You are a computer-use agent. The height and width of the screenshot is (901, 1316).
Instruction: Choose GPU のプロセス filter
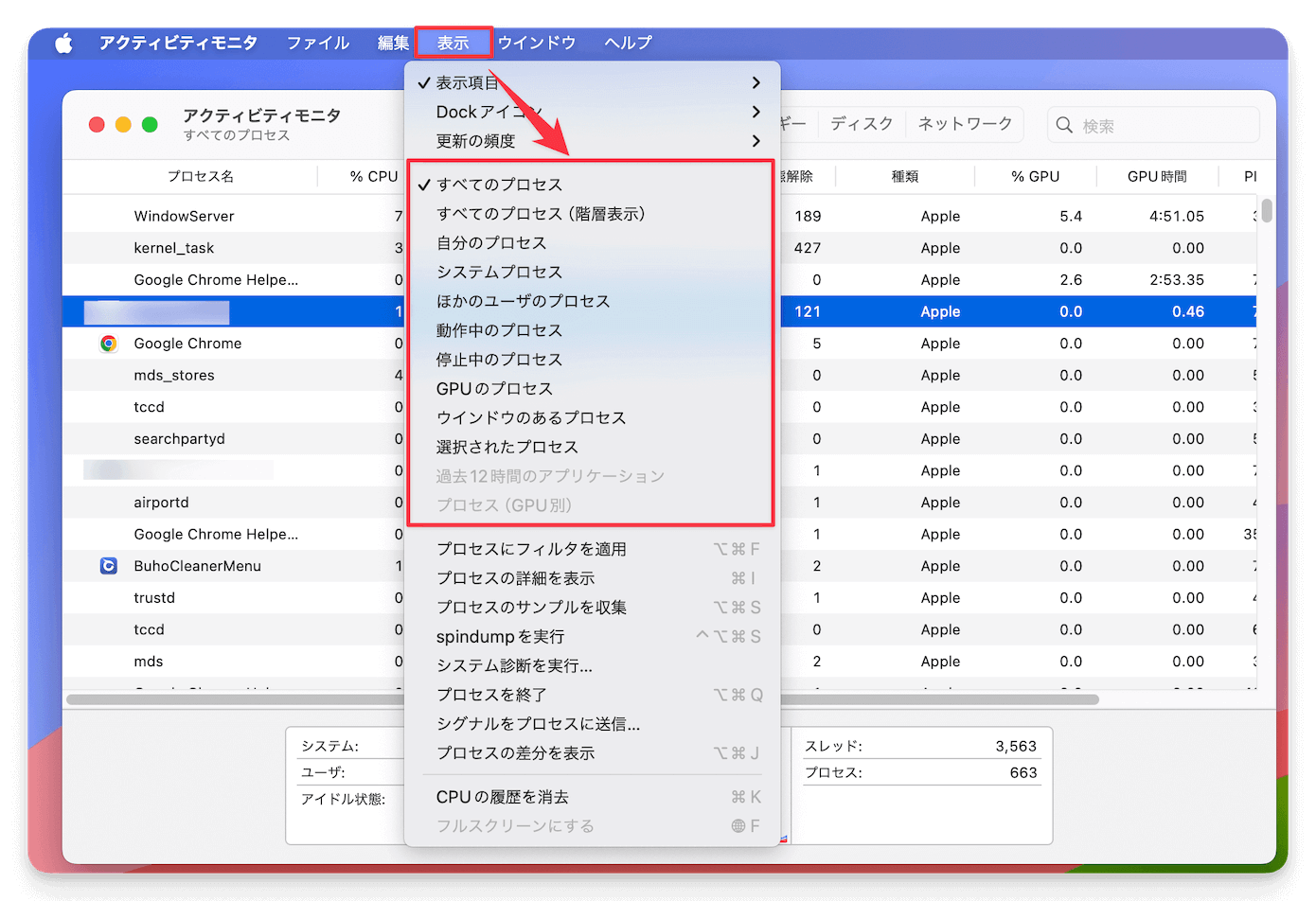592,389
